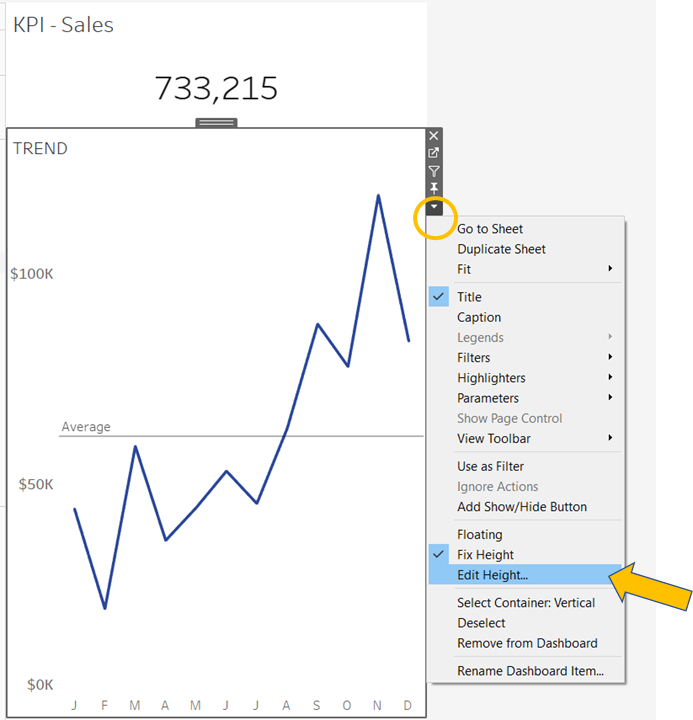Open the More Options caret on the sheet

tap(434, 207)
